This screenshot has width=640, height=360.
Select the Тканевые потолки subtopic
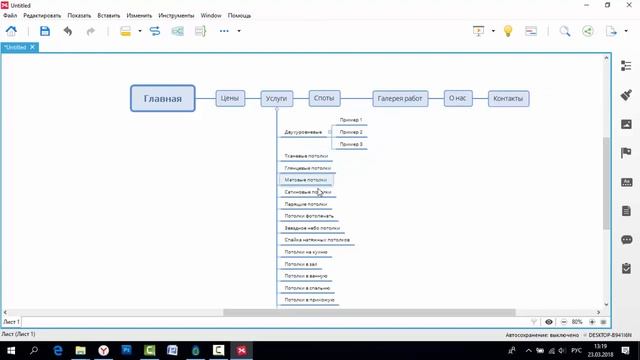click(x=306, y=156)
